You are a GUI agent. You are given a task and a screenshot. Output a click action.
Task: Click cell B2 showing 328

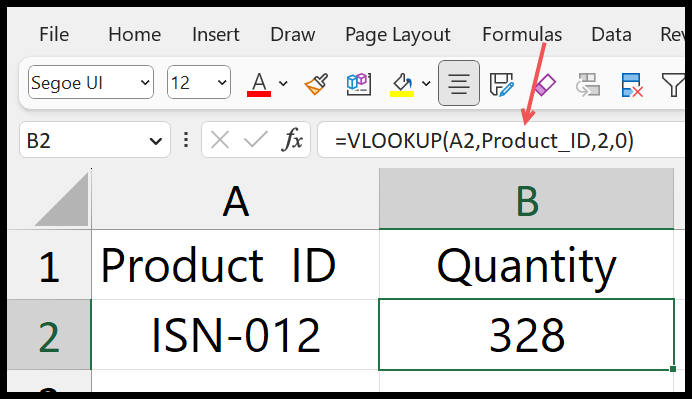pos(527,334)
